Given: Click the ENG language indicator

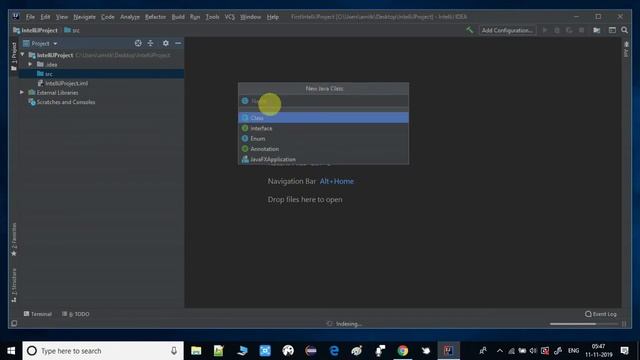Looking at the screenshot, I should (x=573, y=351).
